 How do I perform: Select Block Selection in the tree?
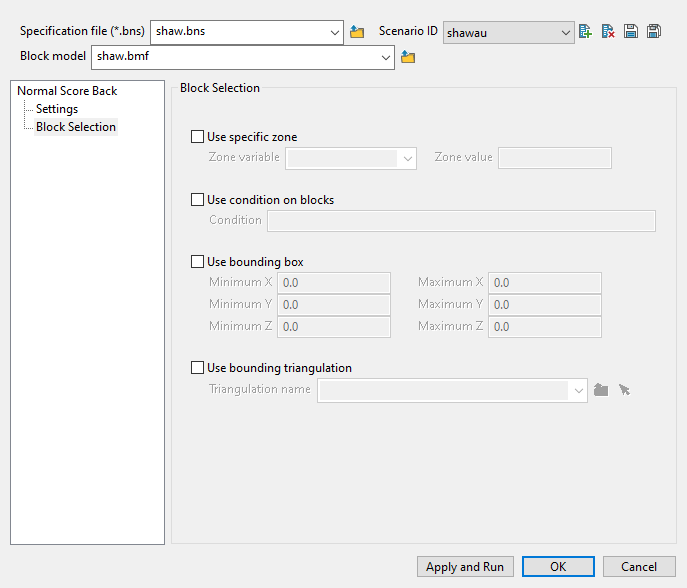pos(76,127)
